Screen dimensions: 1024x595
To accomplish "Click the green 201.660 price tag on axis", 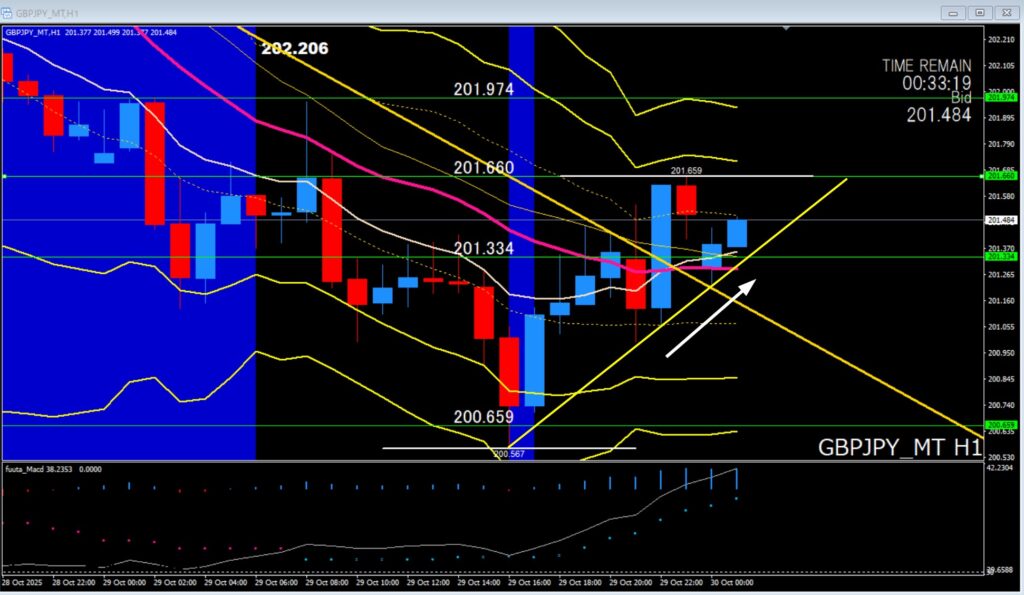I will (1001, 176).
